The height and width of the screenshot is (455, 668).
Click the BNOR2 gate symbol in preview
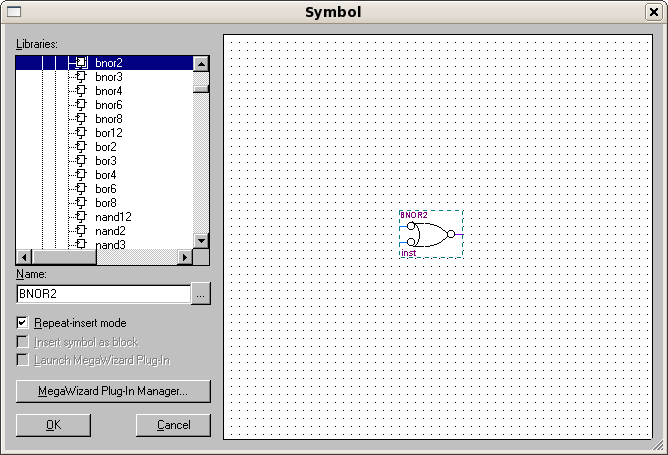coord(430,235)
